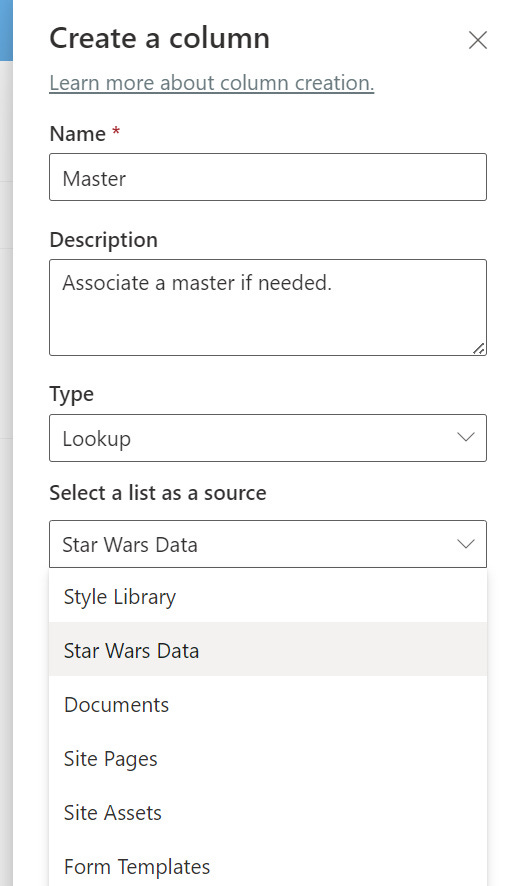This screenshot has height=886, width=519.
Task: Click the Name field label
Action: pos(78,134)
